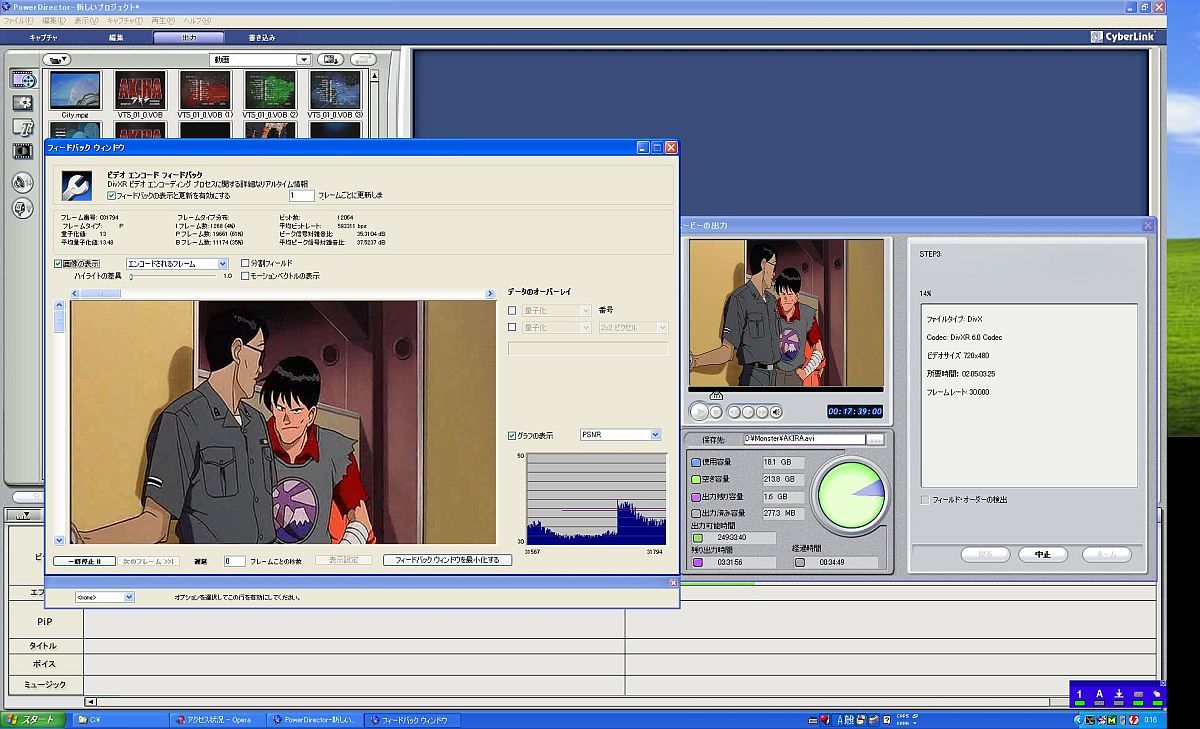1200x729 pixels.
Task: Click the green free-space legend swatch
Action: coord(697,480)
